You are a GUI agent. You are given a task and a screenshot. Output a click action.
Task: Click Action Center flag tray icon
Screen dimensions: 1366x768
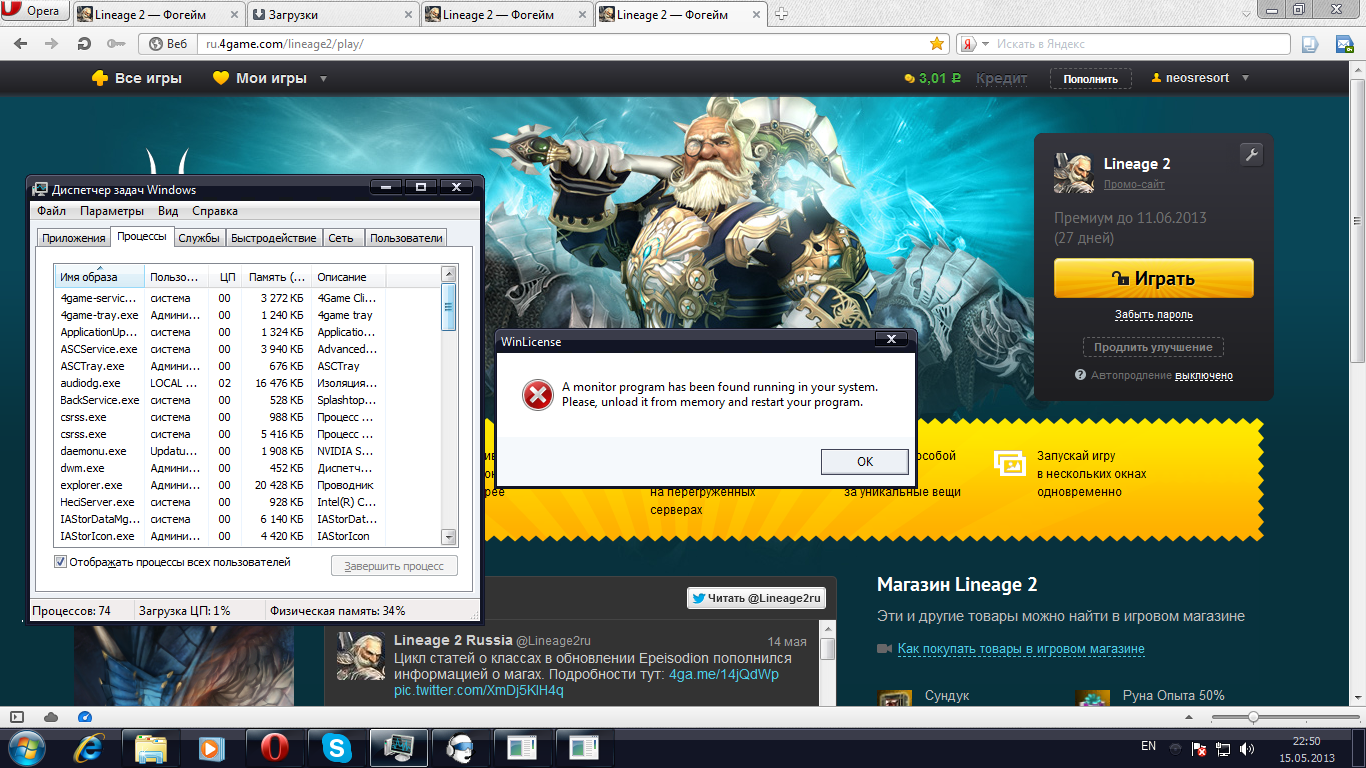(x=1198, y=748)
